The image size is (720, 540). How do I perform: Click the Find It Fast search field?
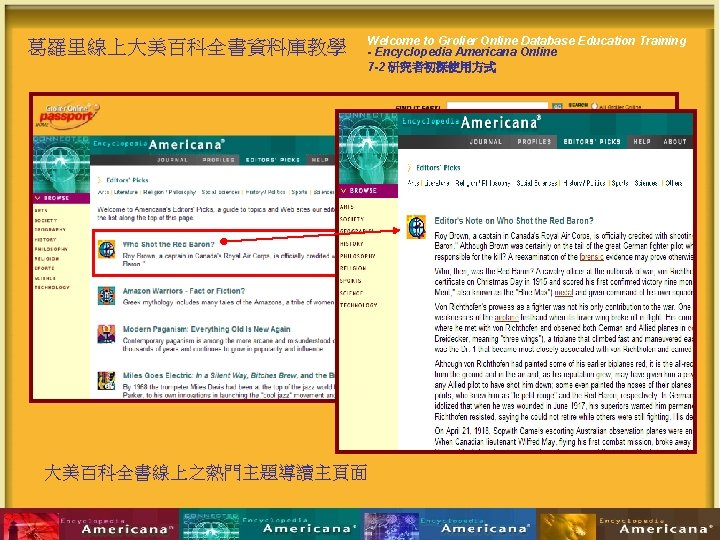coord(497,106)
